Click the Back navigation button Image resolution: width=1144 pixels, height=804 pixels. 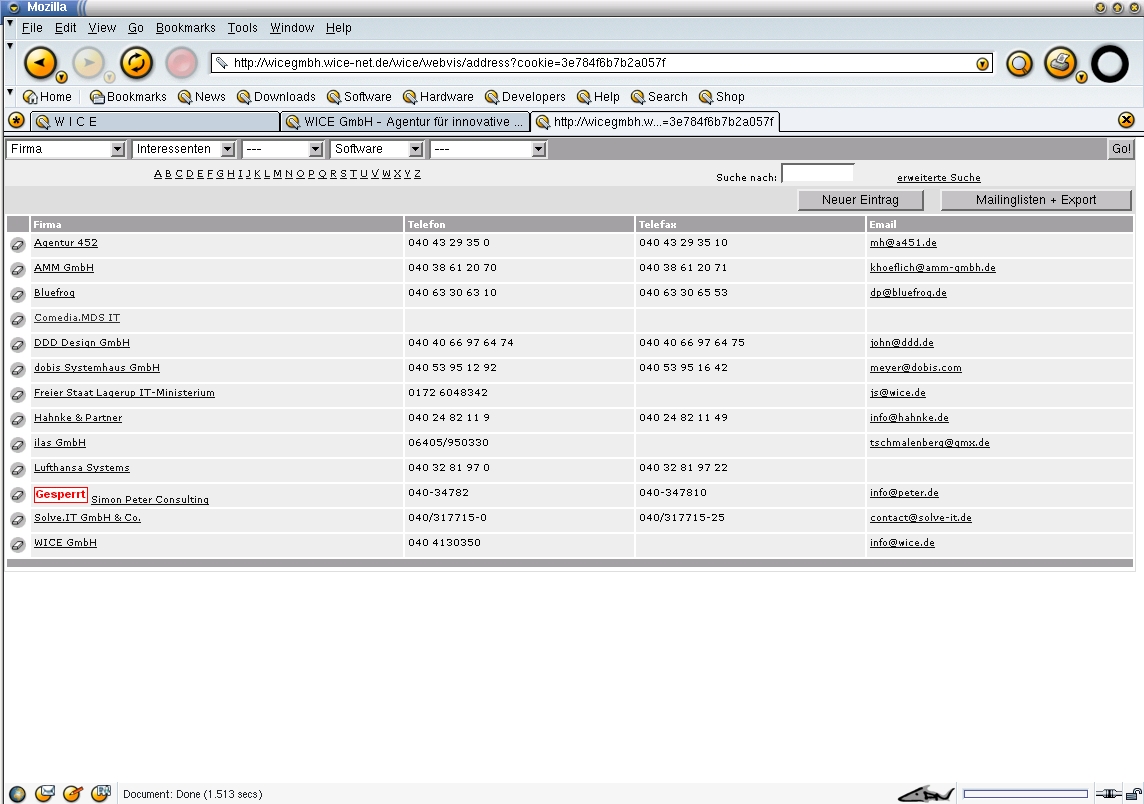point(40,63)
